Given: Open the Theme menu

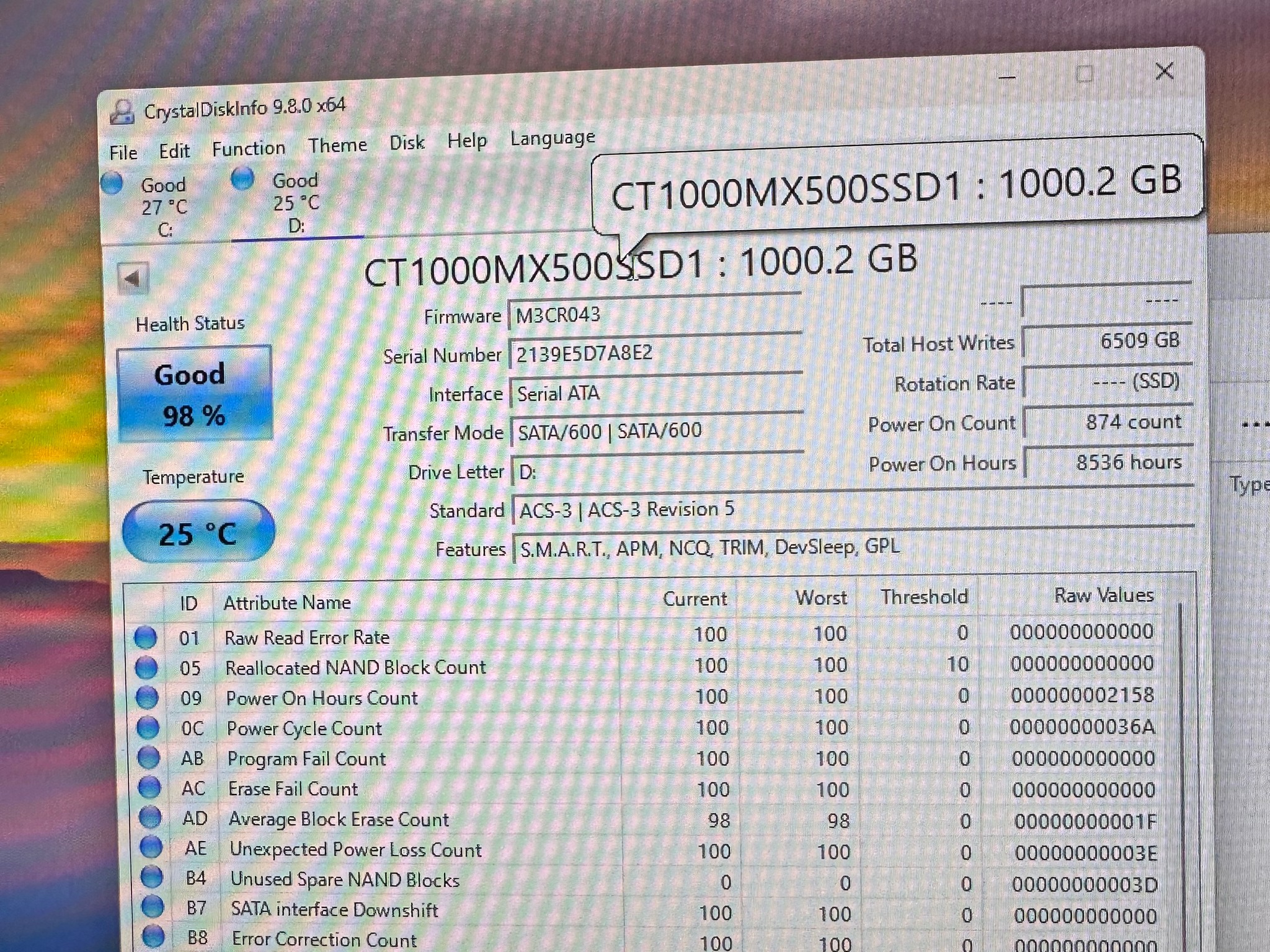Looking at the screenshot, I should pyautogui.click(x=338, y=146).
